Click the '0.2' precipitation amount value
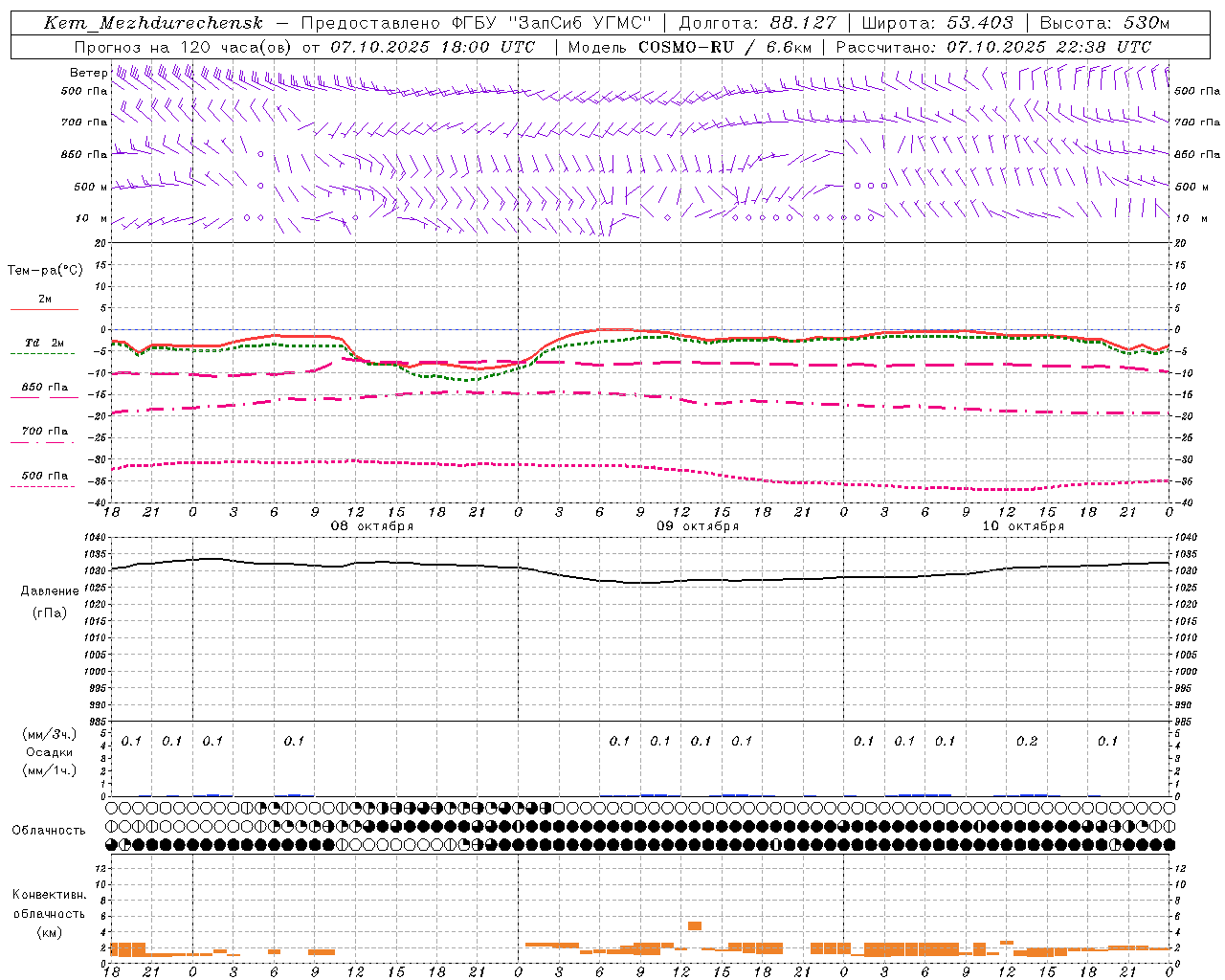Viewport: 1225px width, 980px height. click(x=1027, y=742)
